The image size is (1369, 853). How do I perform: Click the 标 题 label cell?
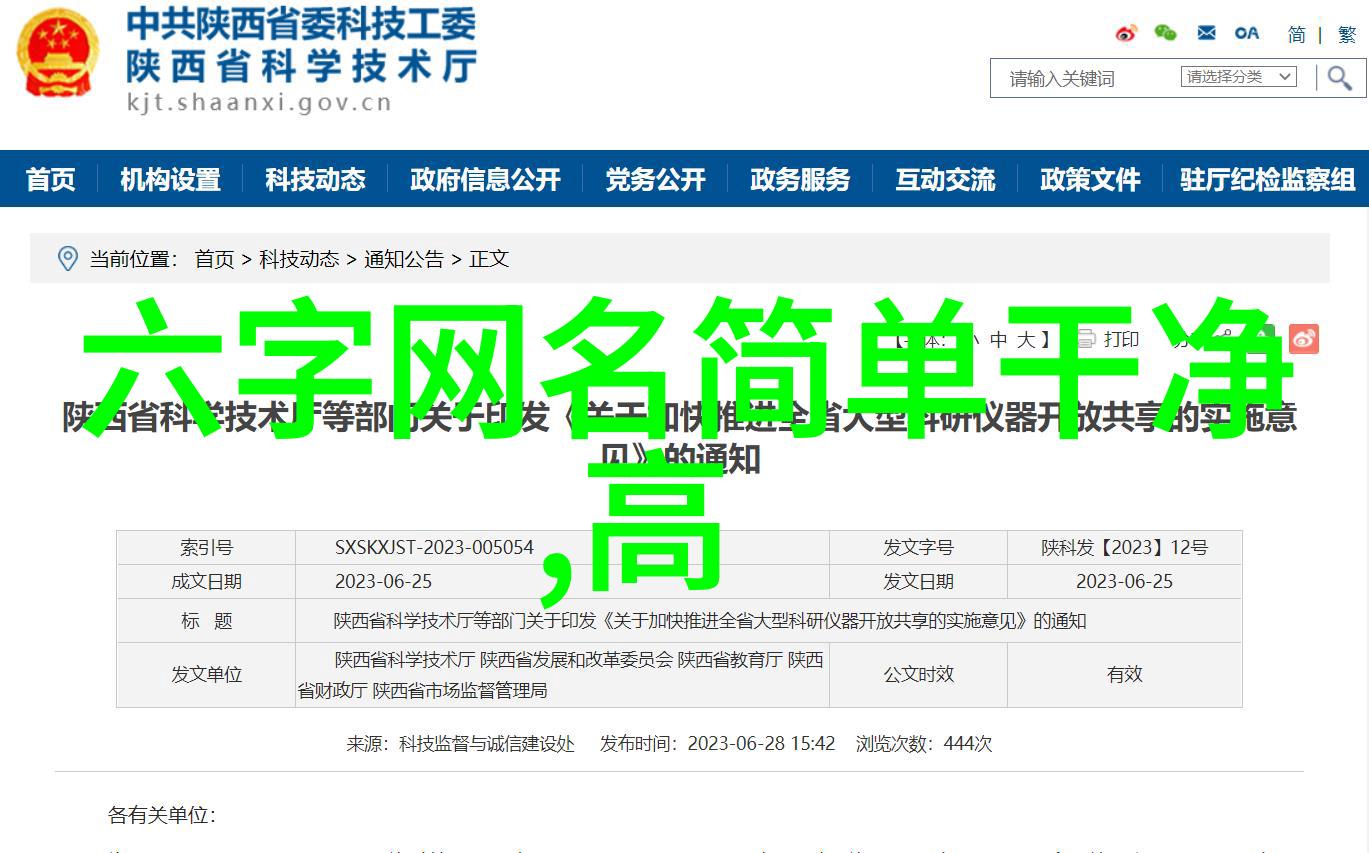point(206,621)
